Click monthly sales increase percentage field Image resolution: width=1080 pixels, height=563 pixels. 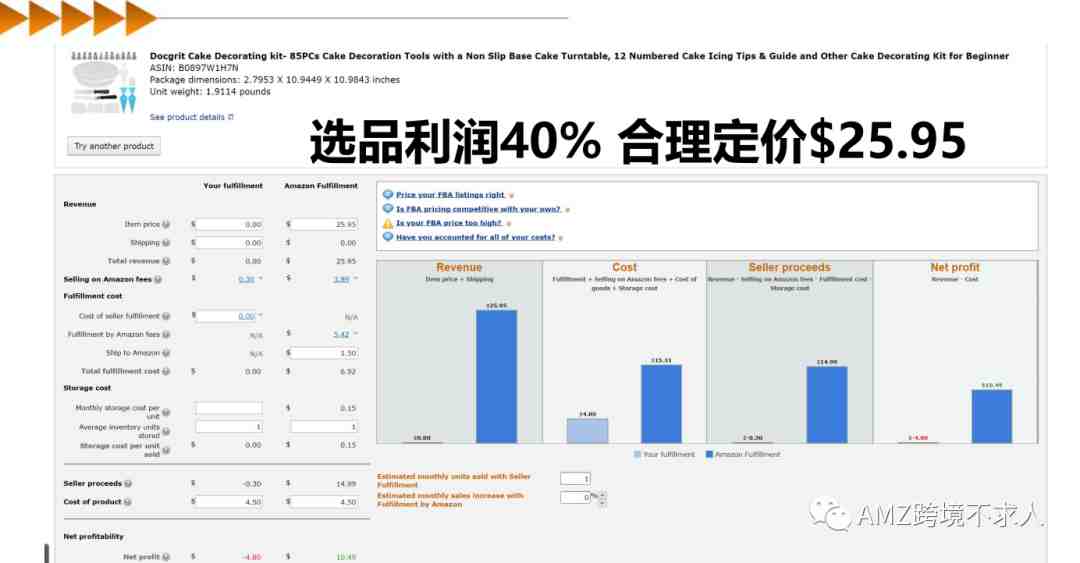click(575, 498)
